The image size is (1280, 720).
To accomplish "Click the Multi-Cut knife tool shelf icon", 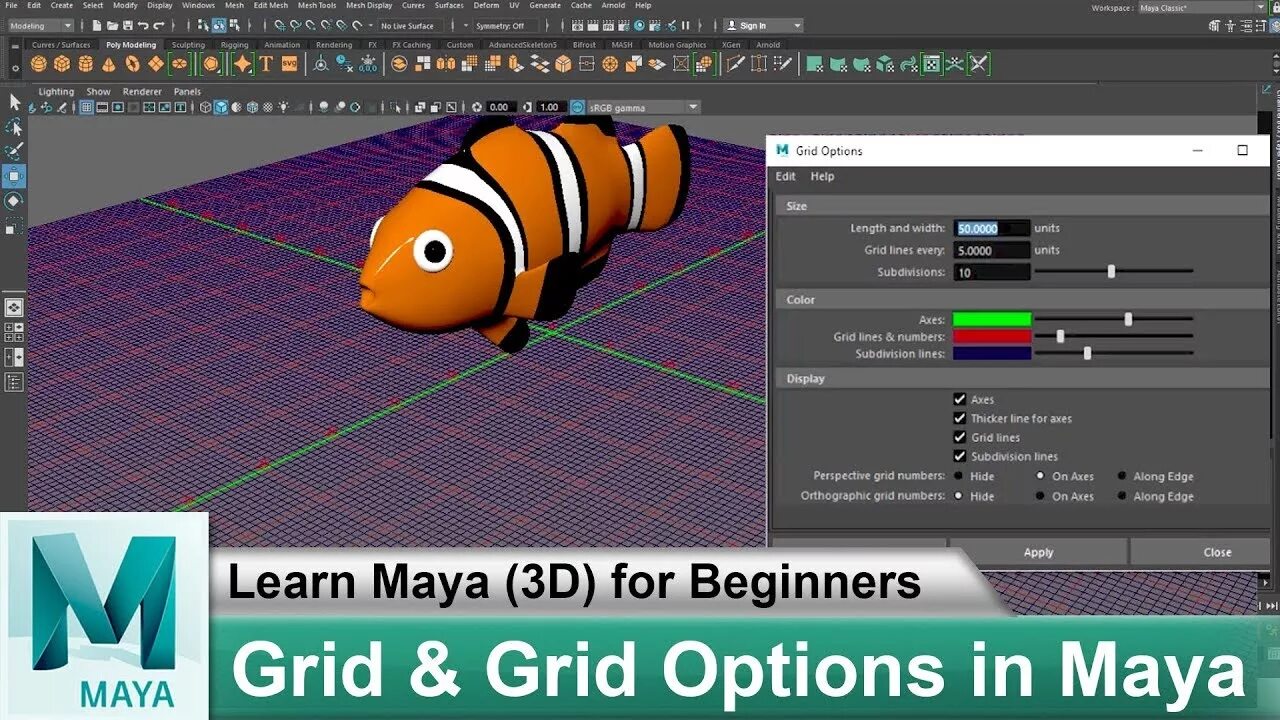I will point(735,64).
